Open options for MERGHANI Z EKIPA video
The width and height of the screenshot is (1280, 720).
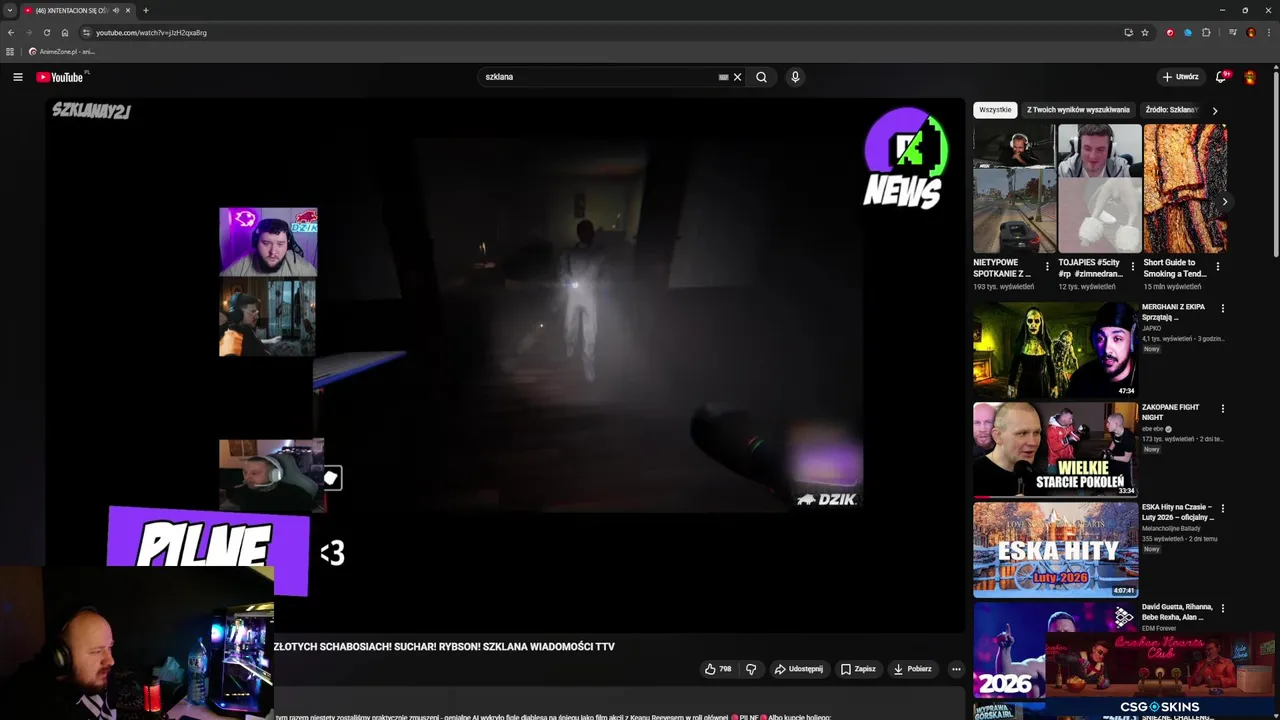point(1222,309)
